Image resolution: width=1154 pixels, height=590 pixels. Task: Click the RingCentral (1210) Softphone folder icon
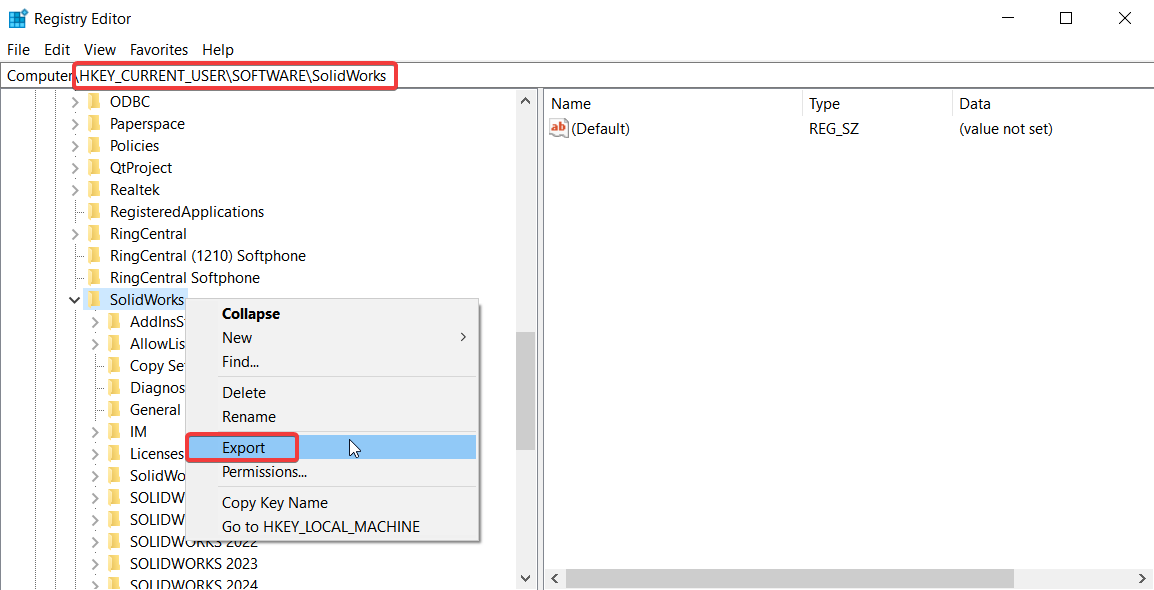(94, 256)
